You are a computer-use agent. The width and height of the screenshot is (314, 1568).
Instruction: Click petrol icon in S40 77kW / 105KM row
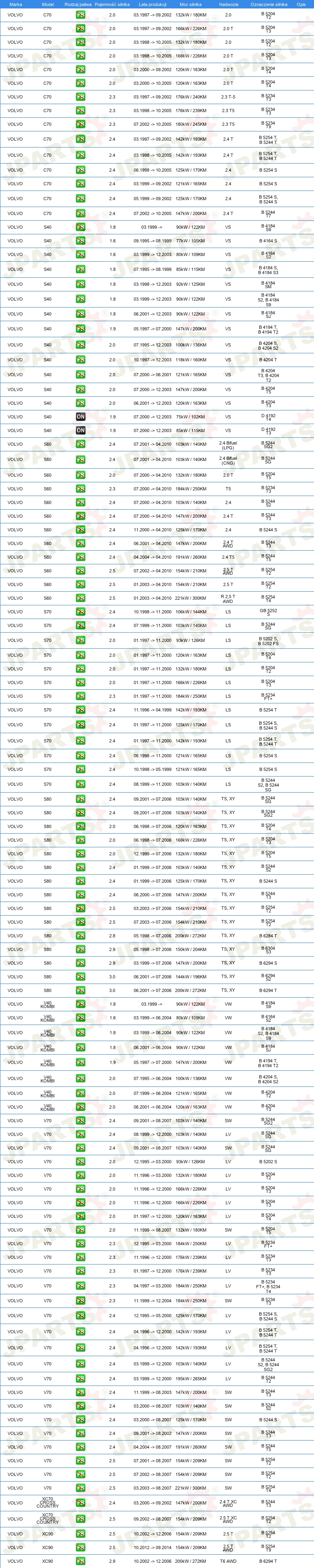80,241
